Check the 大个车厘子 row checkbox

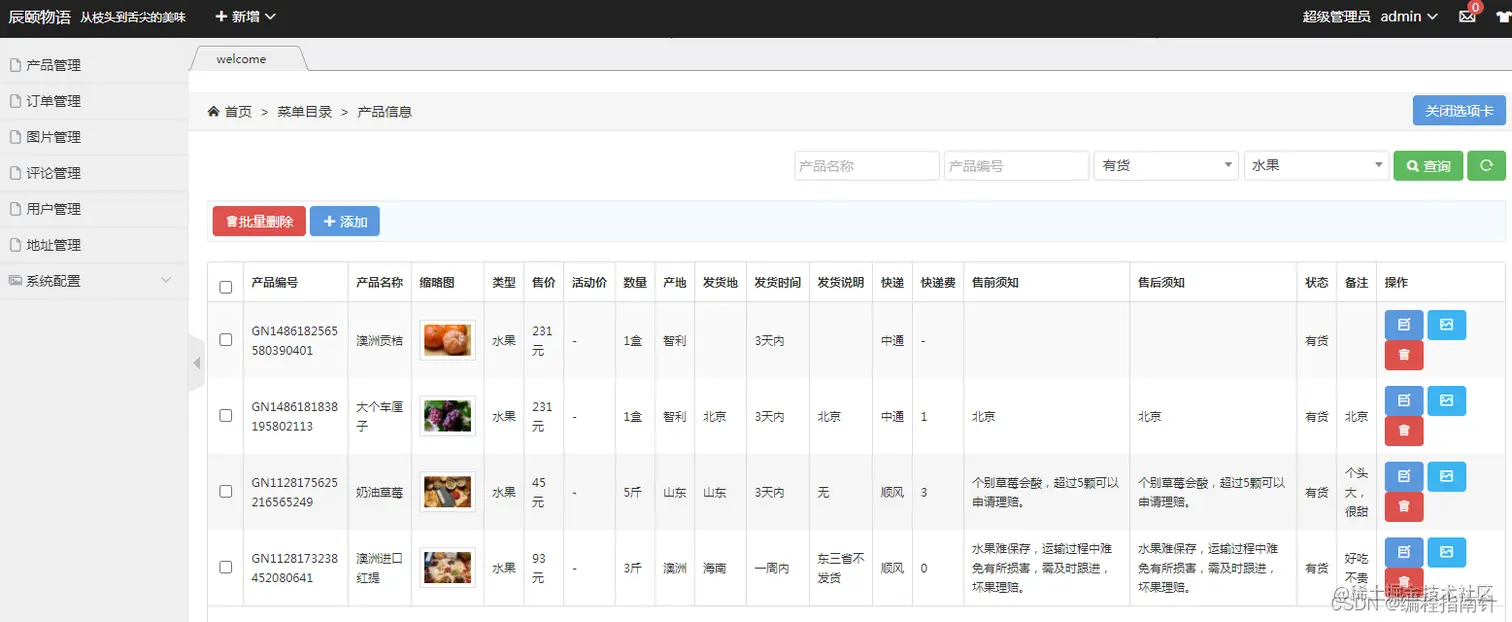tap(225, 415)
